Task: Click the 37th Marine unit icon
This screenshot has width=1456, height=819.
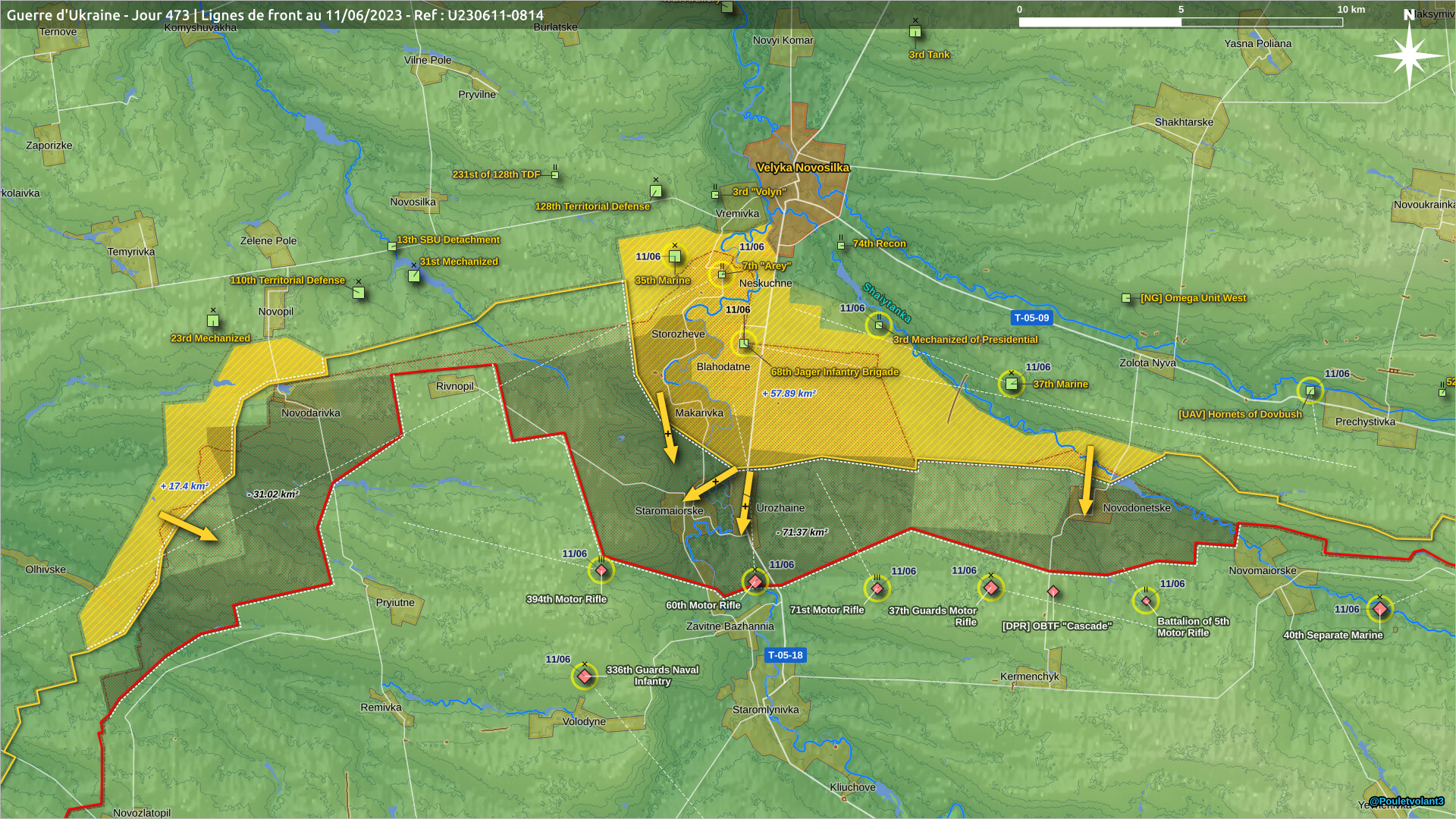Action: click(x=1012, y=384)
